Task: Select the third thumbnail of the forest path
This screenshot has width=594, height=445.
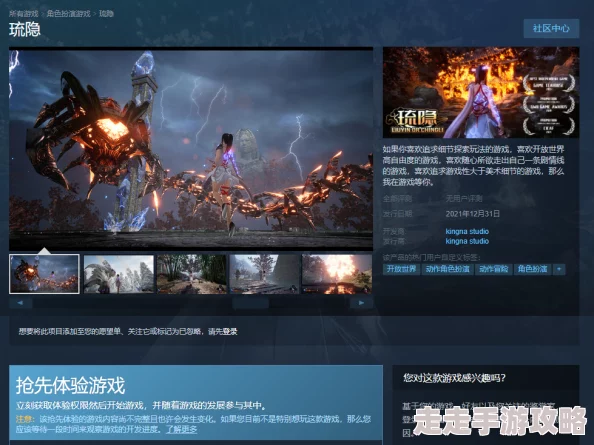Action: click(192, 274)
